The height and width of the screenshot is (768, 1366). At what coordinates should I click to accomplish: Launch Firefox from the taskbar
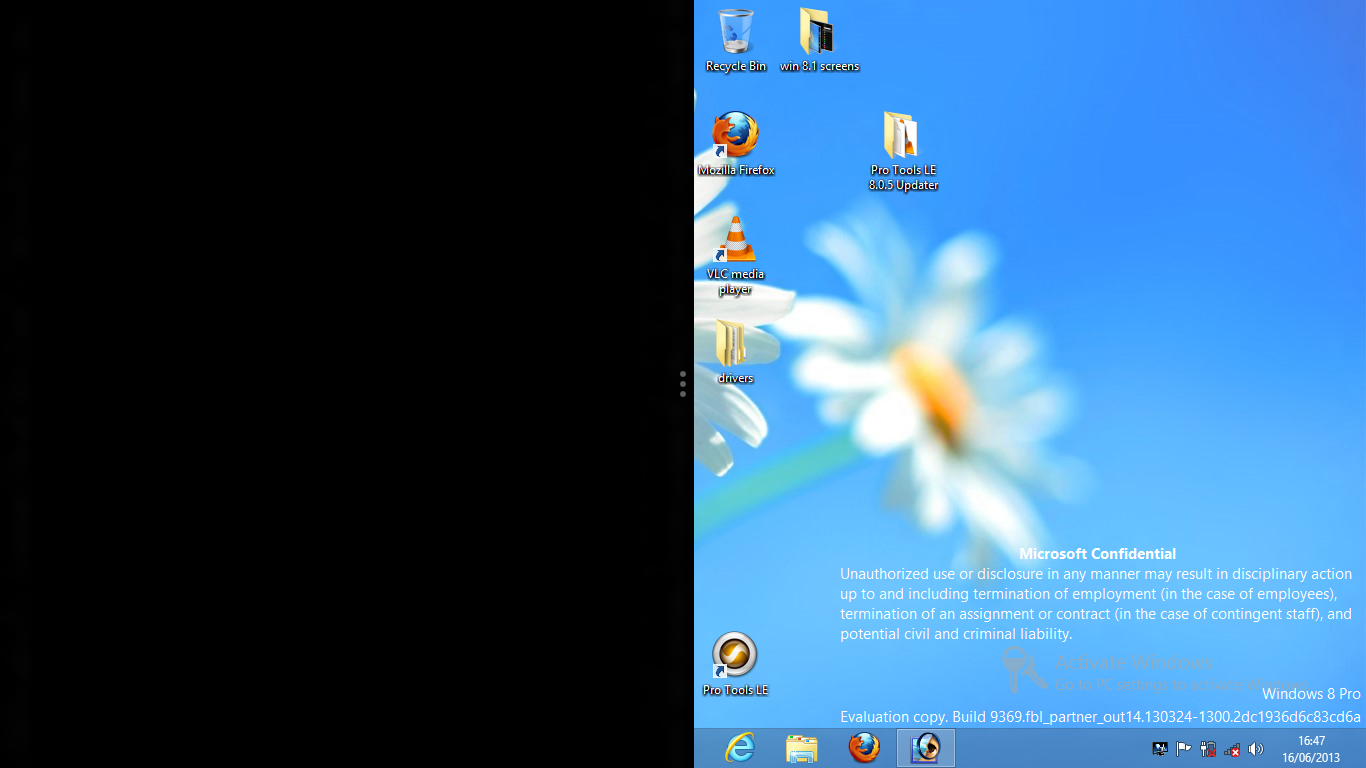[x=864, y=748]
